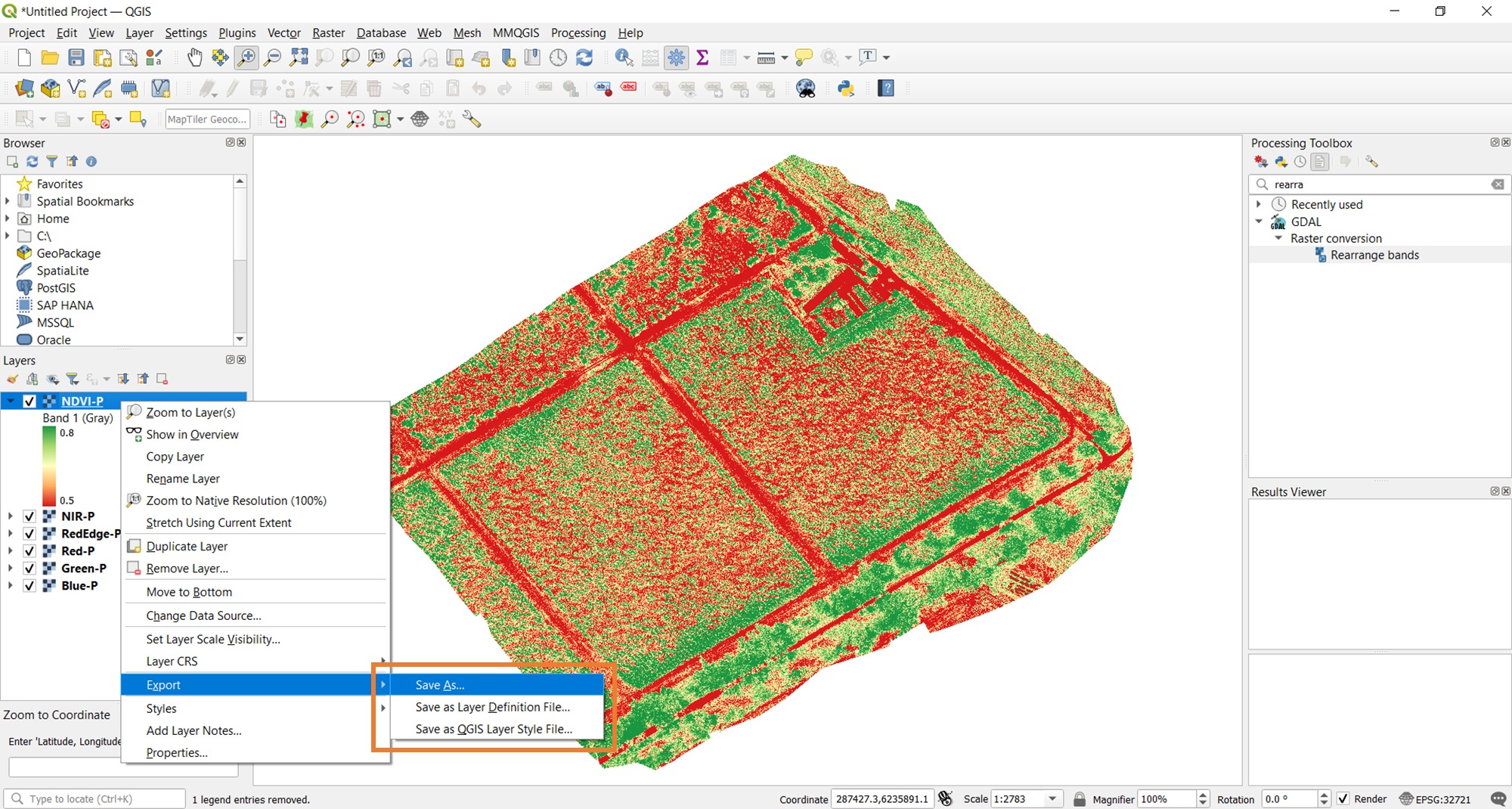Click the EPSG:32721 CRS button
The height and width of the screenshot is (809, 1512).
click(x=1434, y=799)
